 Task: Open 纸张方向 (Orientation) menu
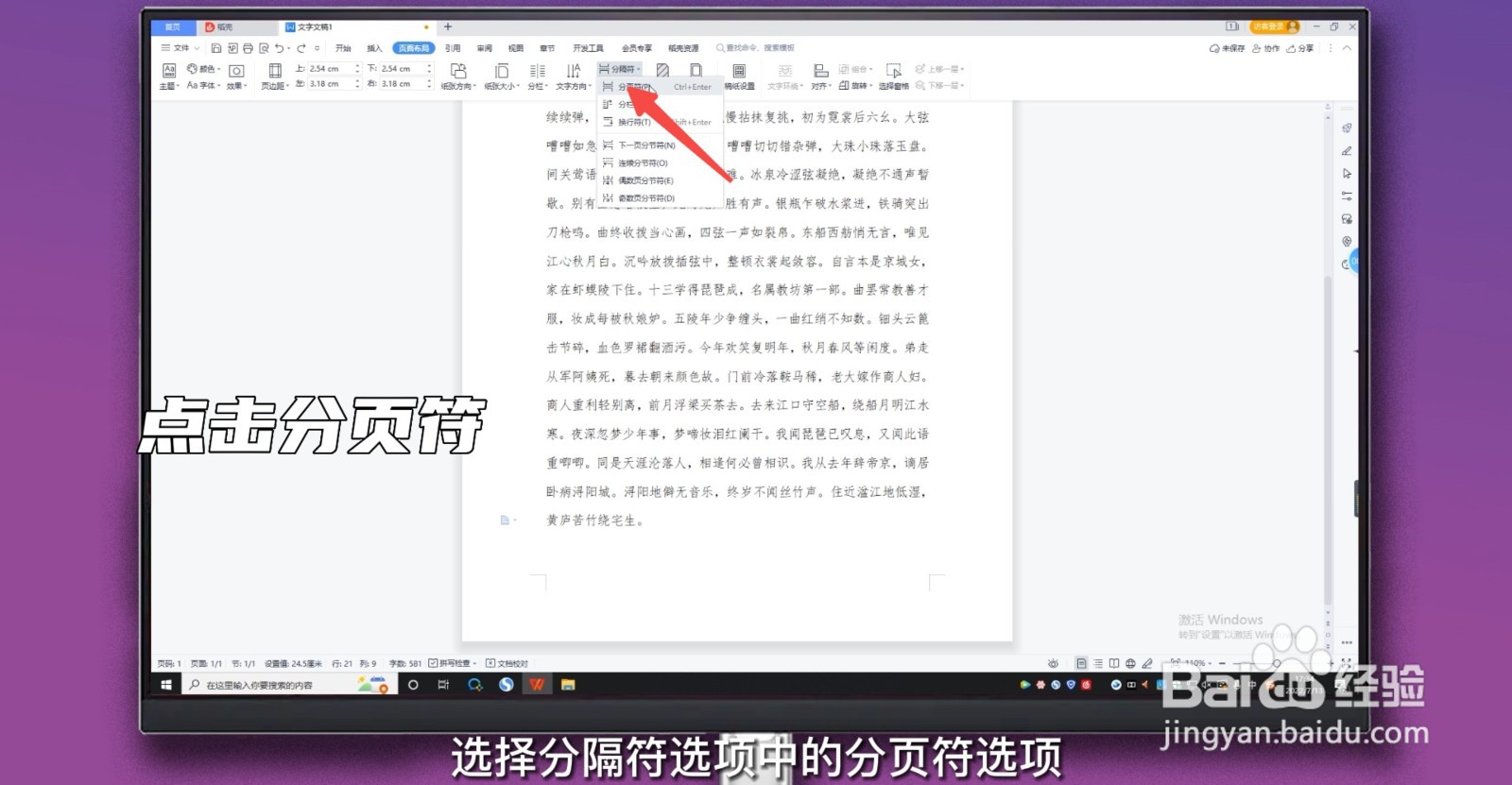(x=458, y=77)
